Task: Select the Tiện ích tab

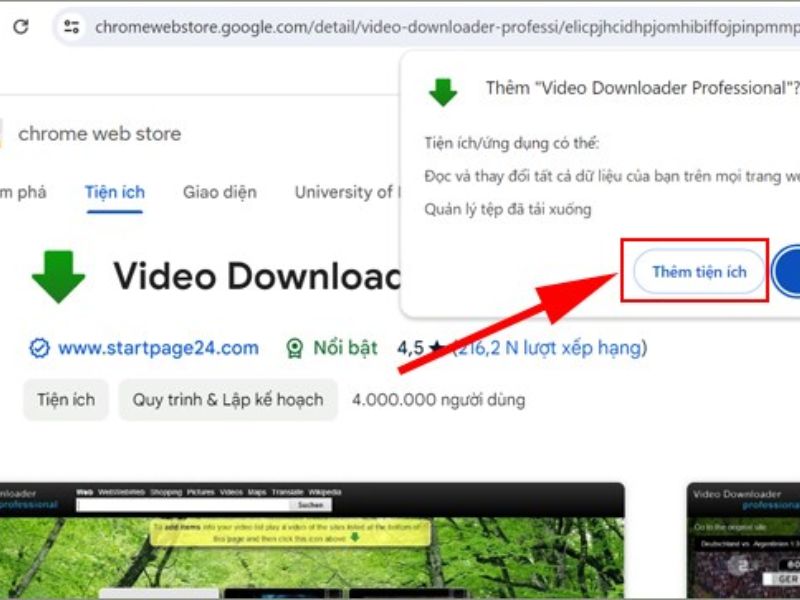Action: tap(115, 192)
